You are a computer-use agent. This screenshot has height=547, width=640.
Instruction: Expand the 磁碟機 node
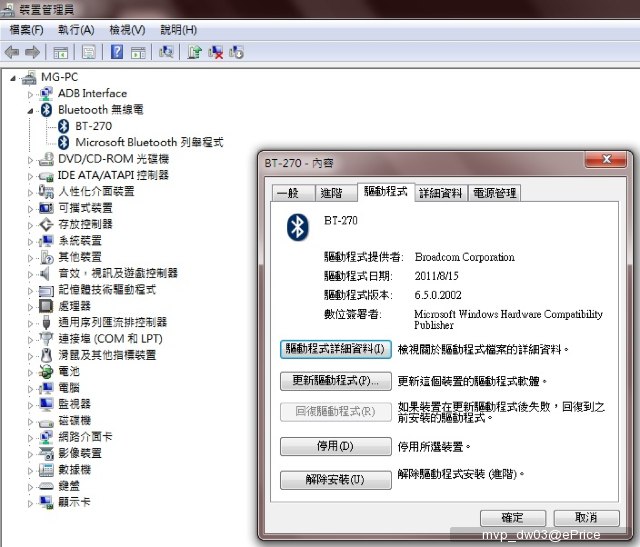[30, 422]
